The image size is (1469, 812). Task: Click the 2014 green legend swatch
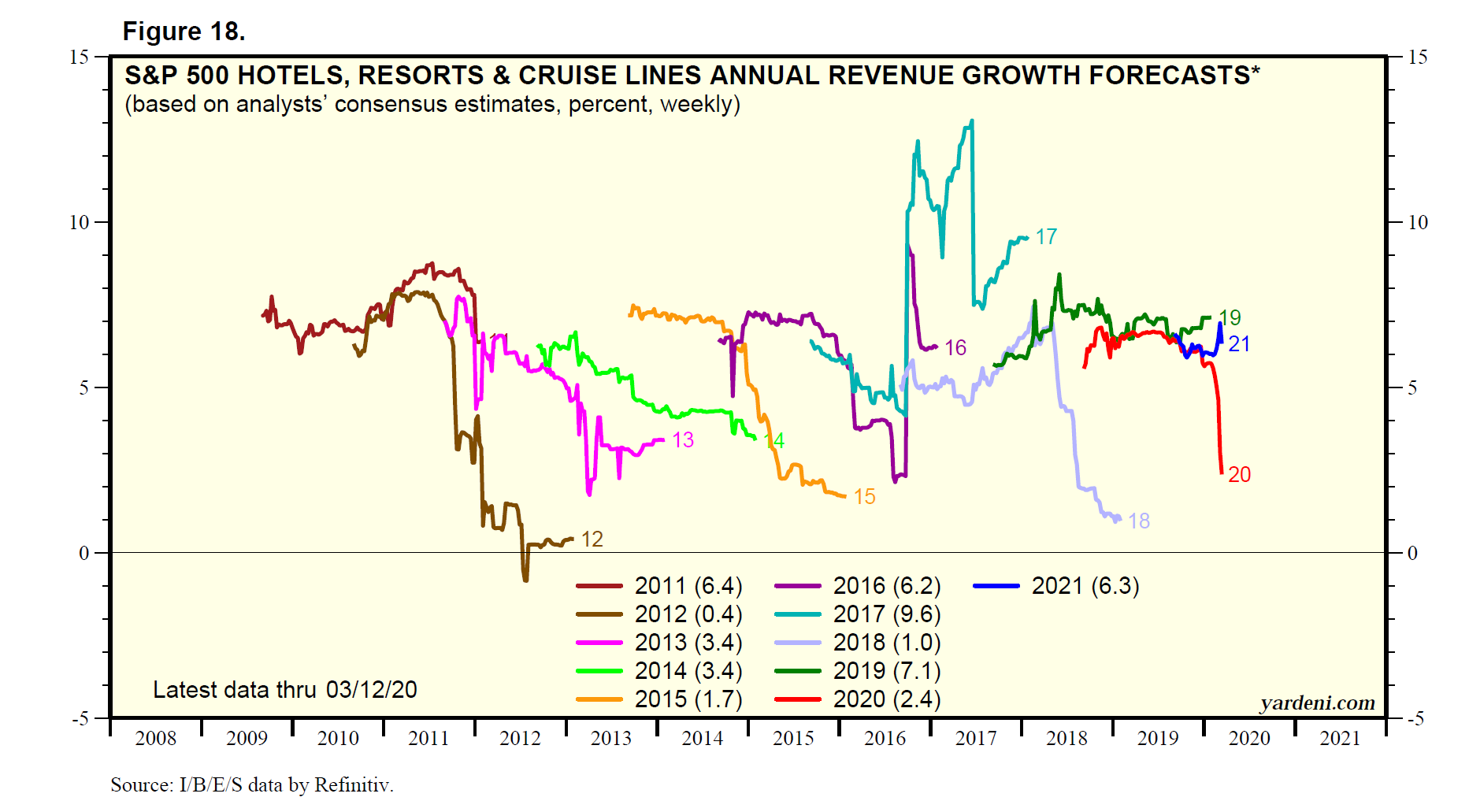[x=599, y=671]
